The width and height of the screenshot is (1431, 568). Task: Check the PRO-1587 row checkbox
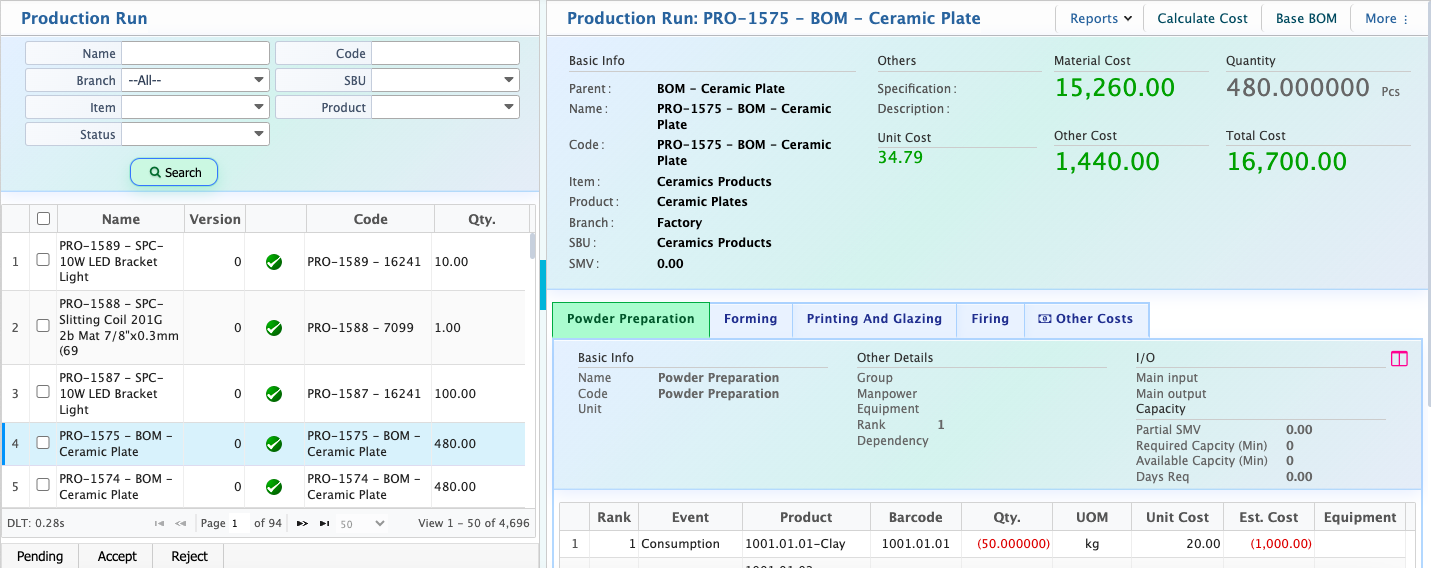[x=43, y=392]
